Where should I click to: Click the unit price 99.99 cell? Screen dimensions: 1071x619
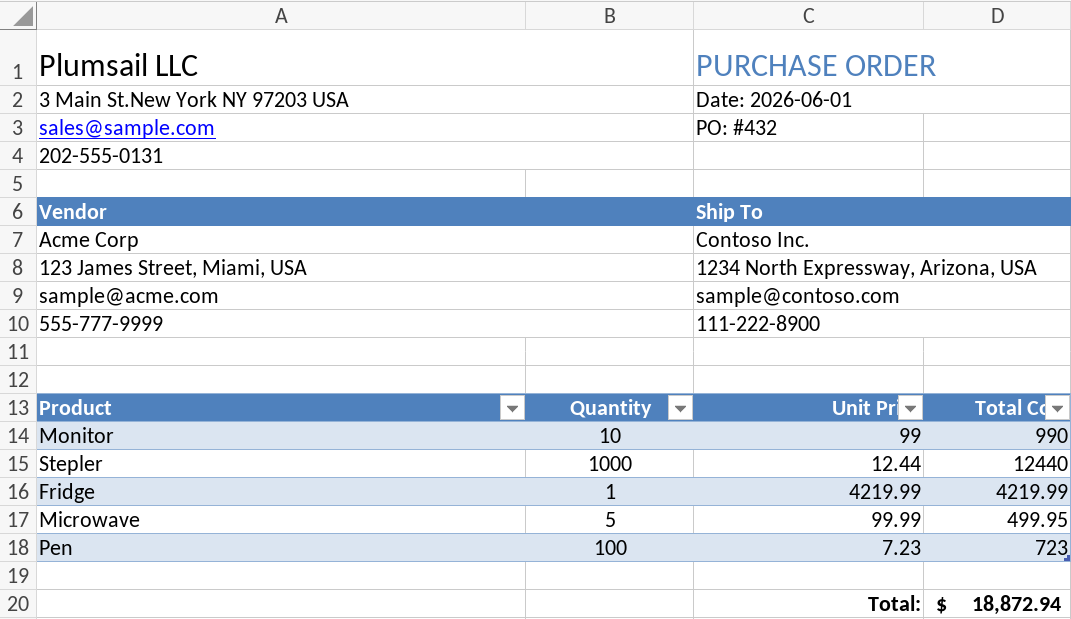pyautogui.click(x=808, y=520)
